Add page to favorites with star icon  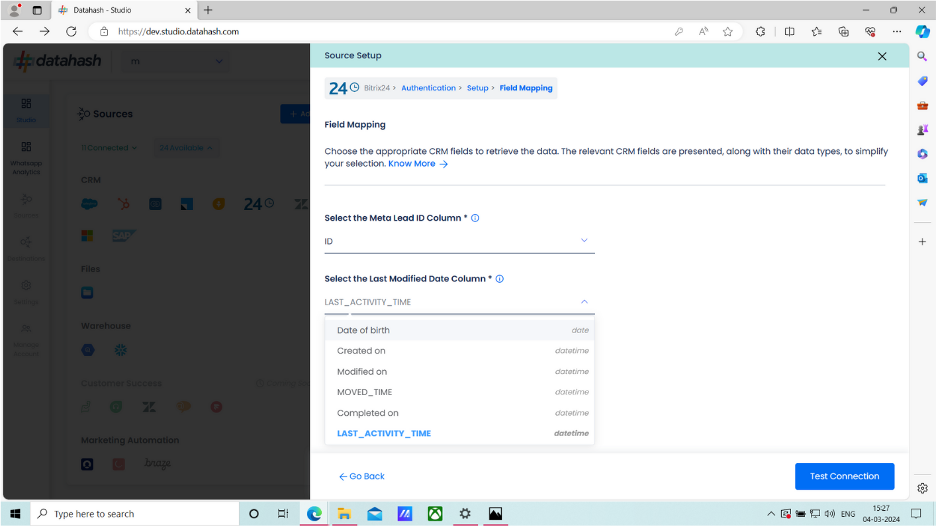[728, 32]
